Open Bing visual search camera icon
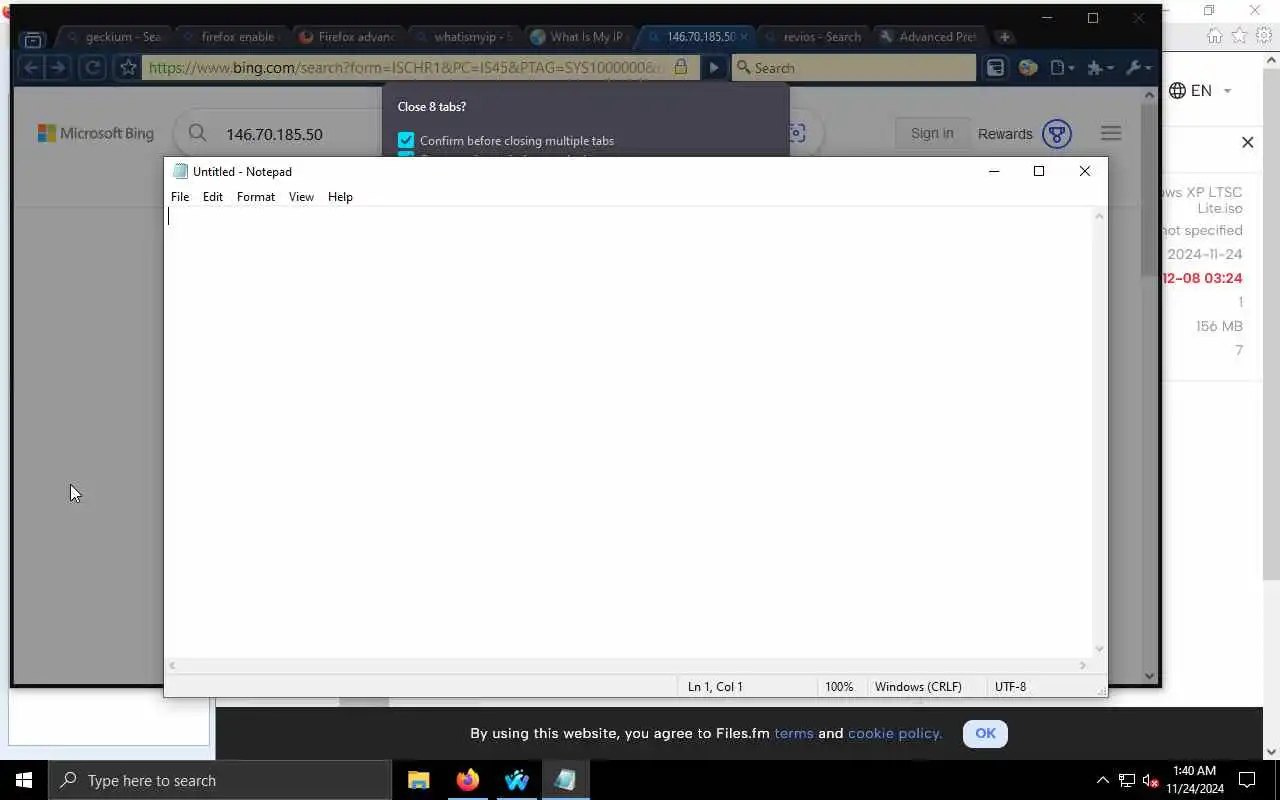The width and height of the screenshot is (1280, 800). [x=797, y=133]
